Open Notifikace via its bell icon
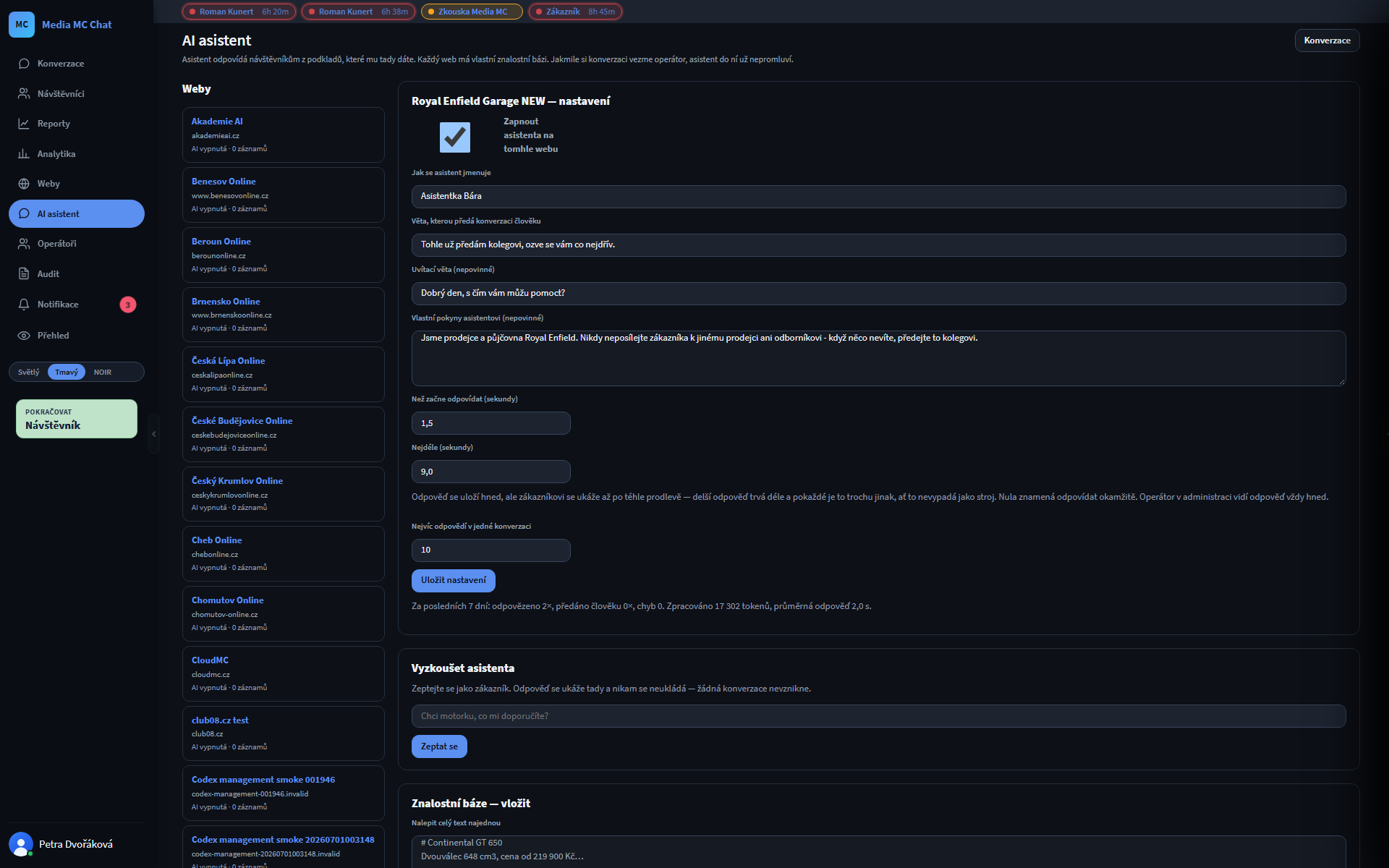 [24, 305]
